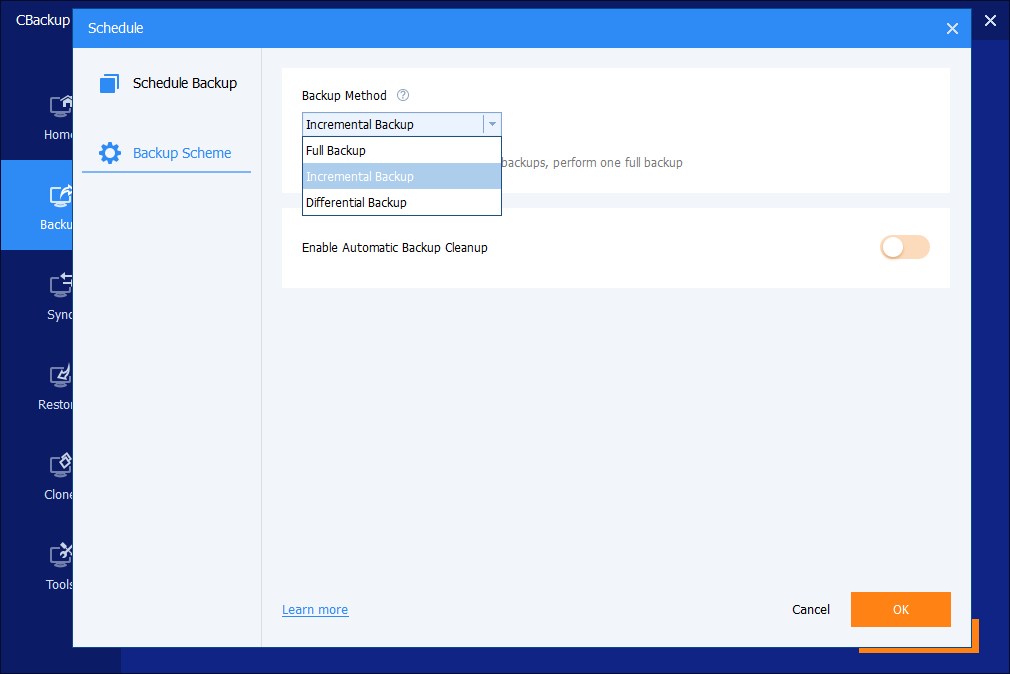
Task: Select the Backup icon in the sidebar
Action: tap(60, 196)
